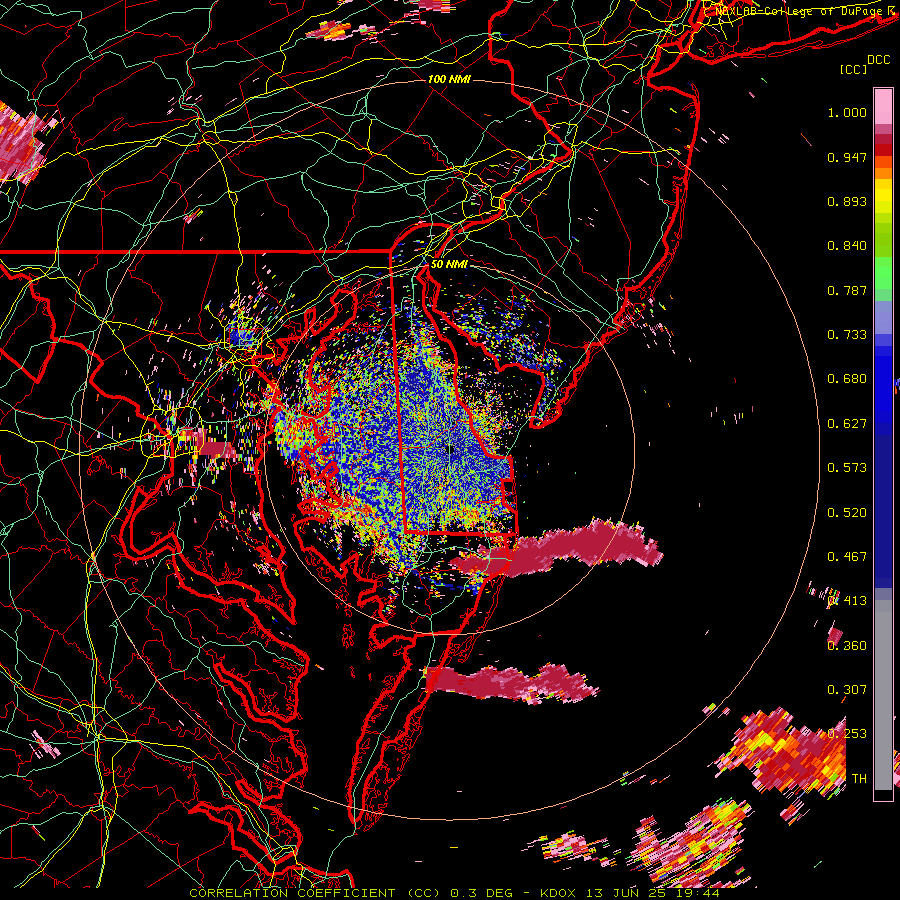Select the 0.307 legend value
The width and height of the screenshot is (900, 900).
pos(847,690)
